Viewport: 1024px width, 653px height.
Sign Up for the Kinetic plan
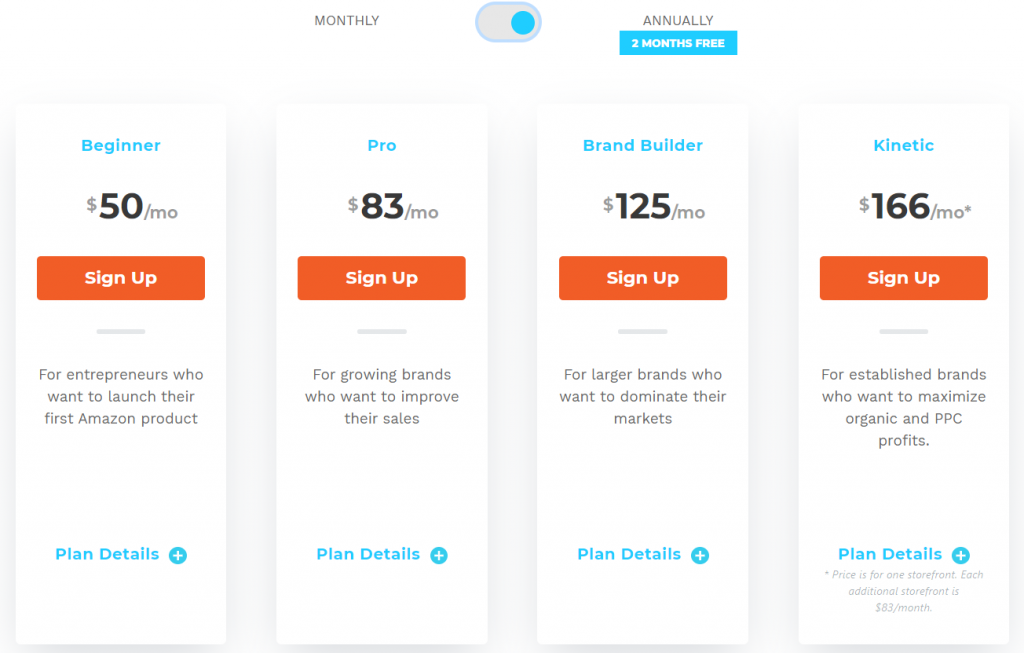point(904,278)
